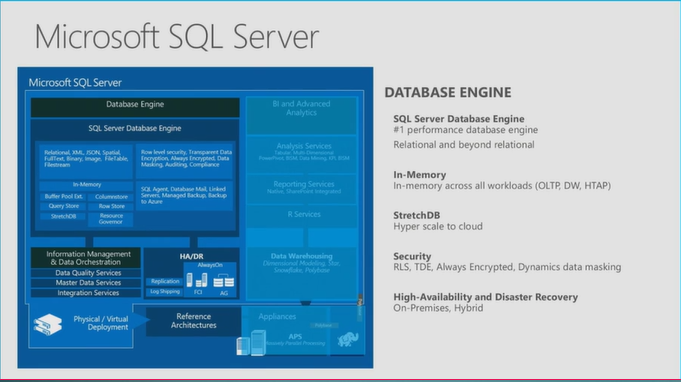Screen dimensions: 681x382
Task: Click the 'In-Memory' bar in the diagram
Action: tap(86, 185)
